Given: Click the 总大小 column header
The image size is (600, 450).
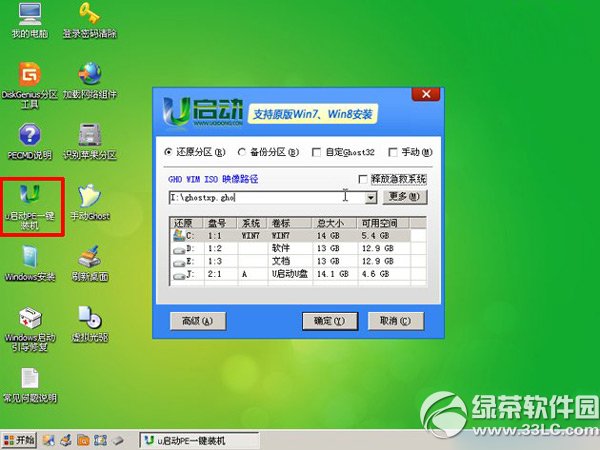Looking at the screenshot, I should [334, 223].
